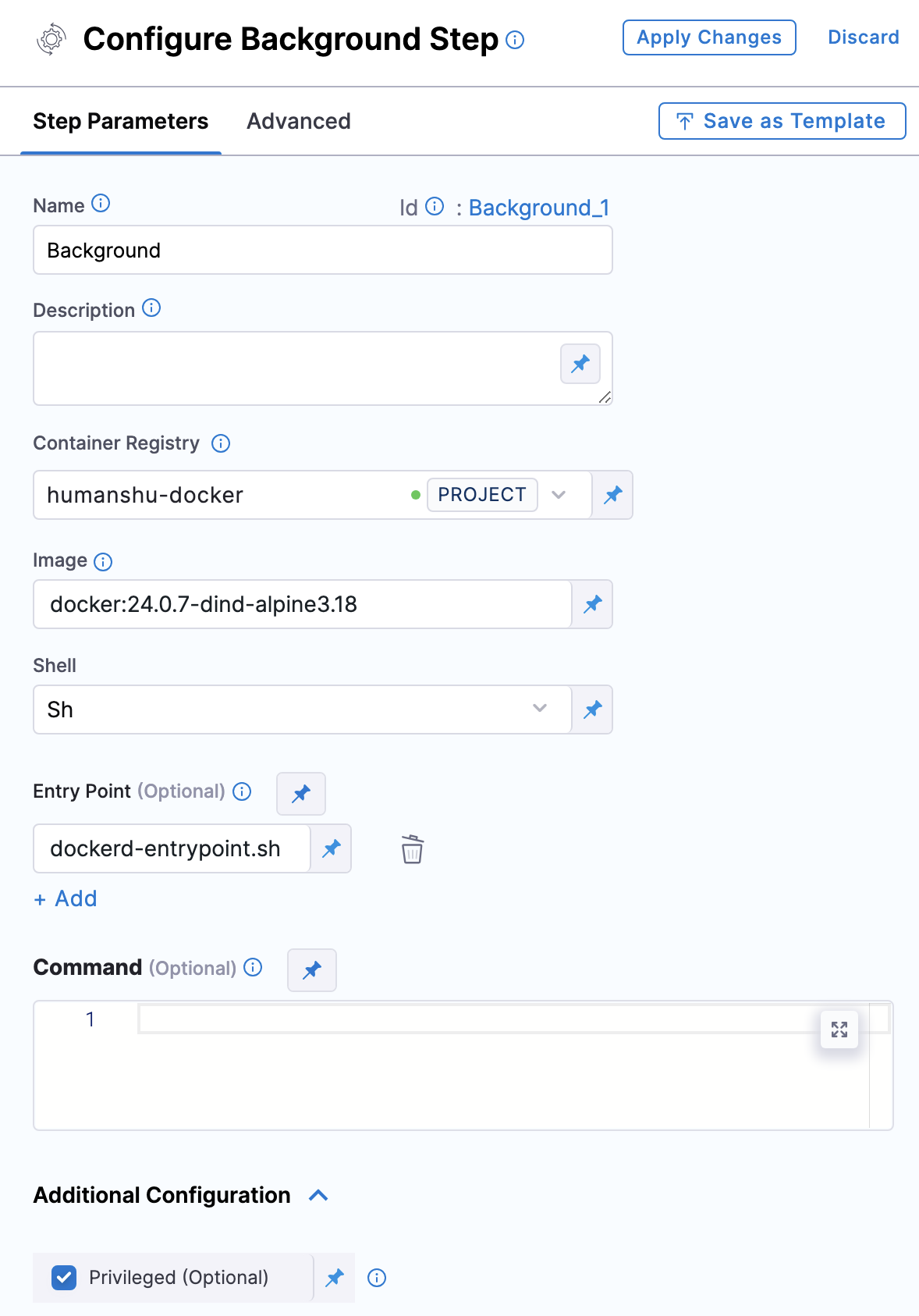This screenshot has width=919, height=1316.
Task: Click the pin icon next to Entry Point label
Action: pyautogui.click(x=301, y=794)
